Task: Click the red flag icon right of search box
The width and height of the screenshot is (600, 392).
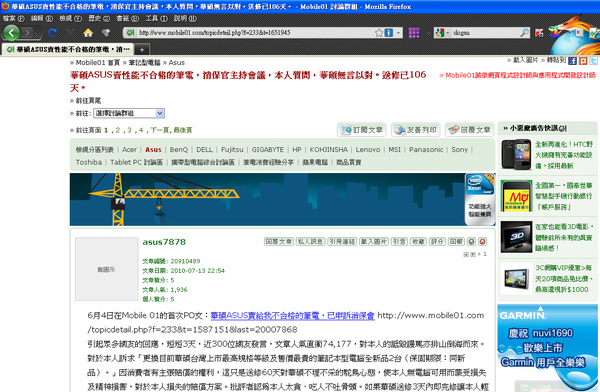Action: pos(539,33)
